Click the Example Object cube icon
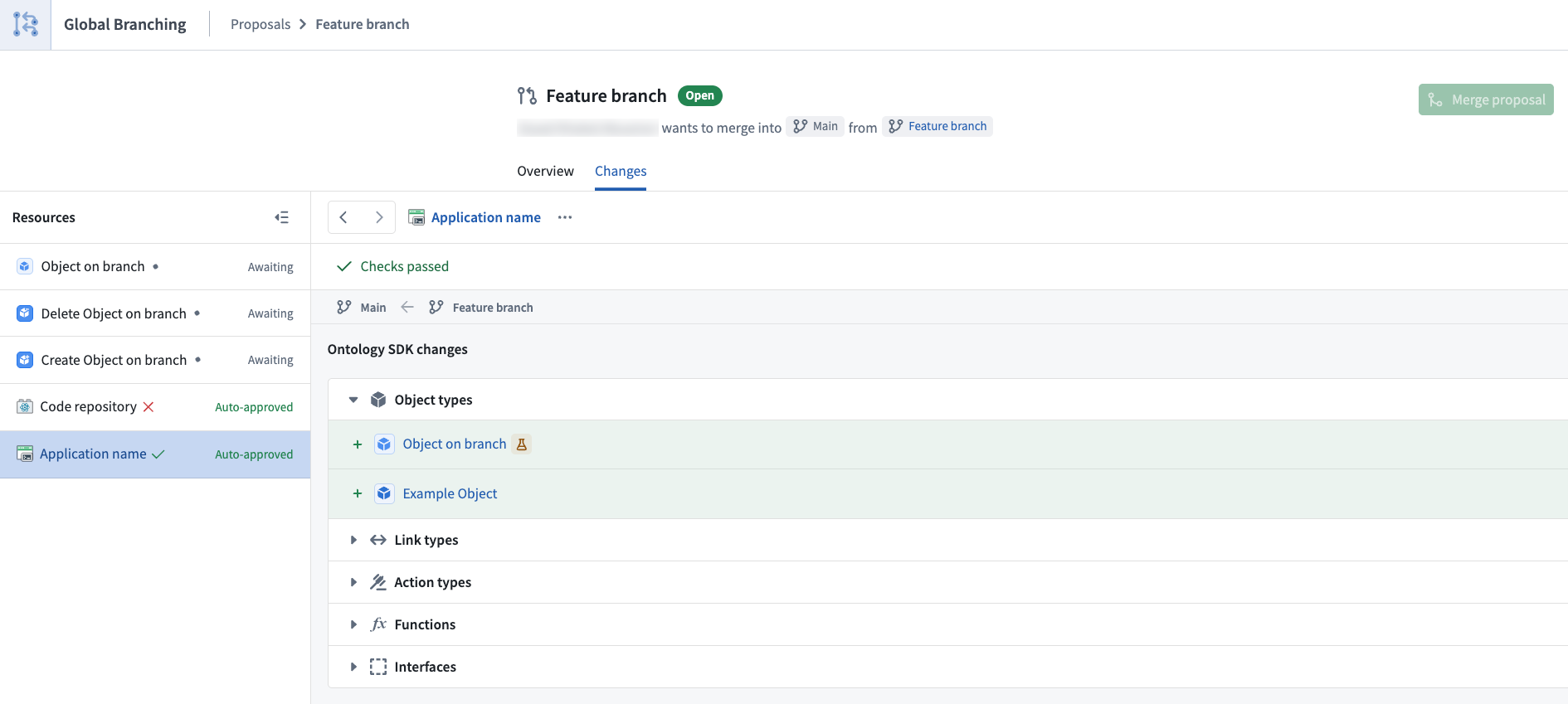This screenshot has width=1568, height=704. point(384,493)
